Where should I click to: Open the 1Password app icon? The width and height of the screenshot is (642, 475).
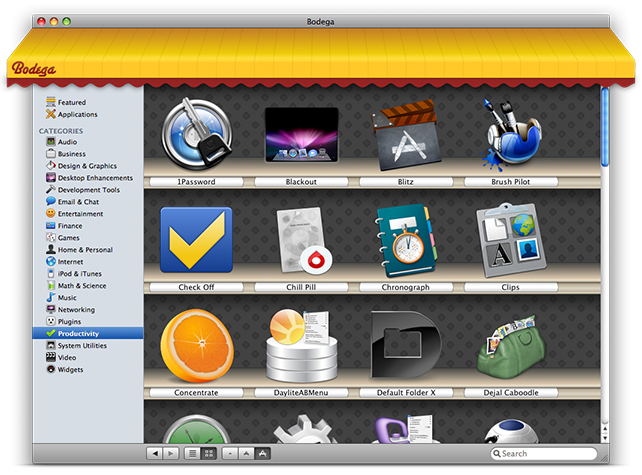tap(197, 134)
